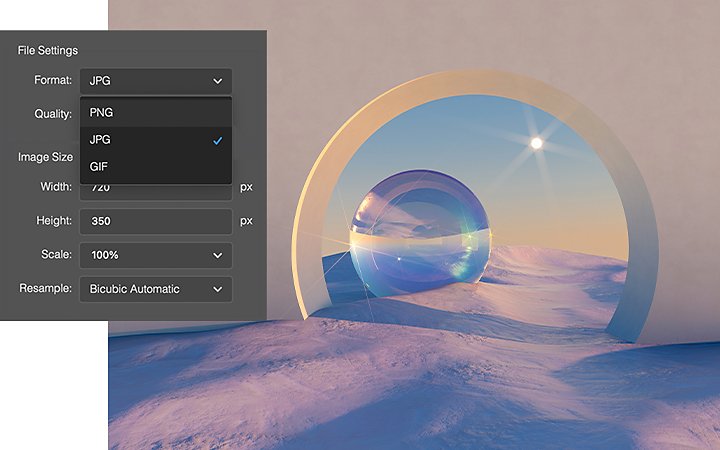This screenshot has height=450, width=720.
Task: Click the Quality label
Action: pyautogui.click(x=53, y=114)
